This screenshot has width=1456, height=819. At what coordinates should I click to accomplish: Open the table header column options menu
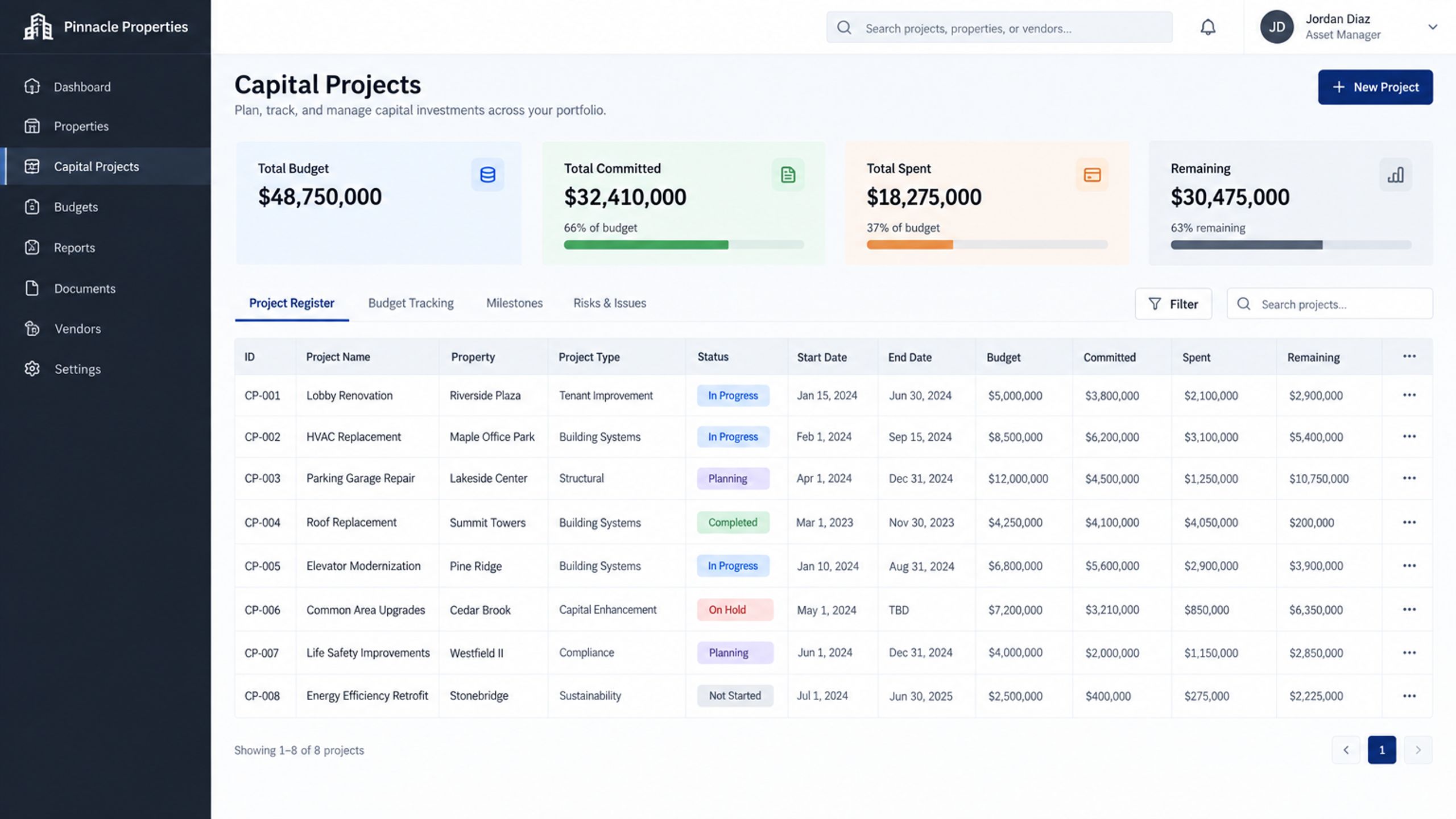1409,356
